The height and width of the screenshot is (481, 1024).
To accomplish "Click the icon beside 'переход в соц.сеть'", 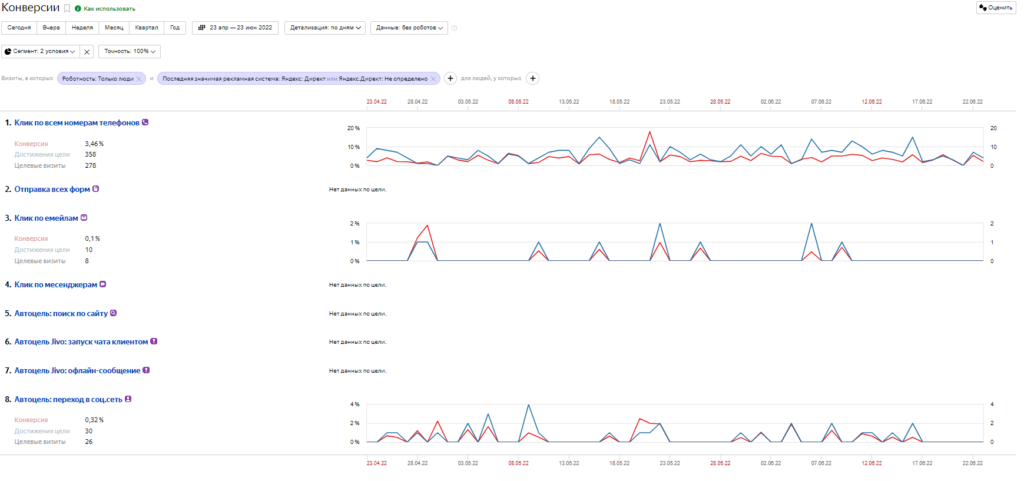I will (128, 399).
